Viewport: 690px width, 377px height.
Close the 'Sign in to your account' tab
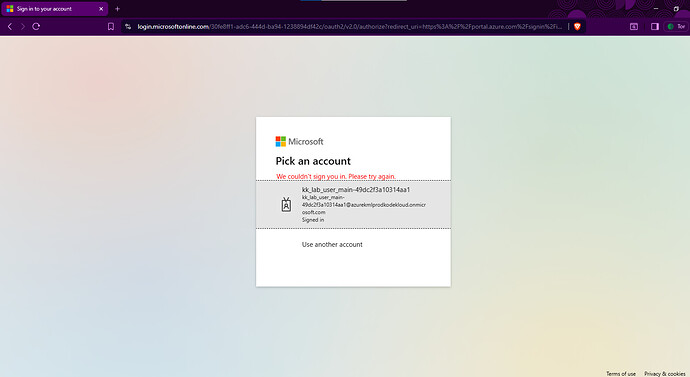[x=101, y=9]
